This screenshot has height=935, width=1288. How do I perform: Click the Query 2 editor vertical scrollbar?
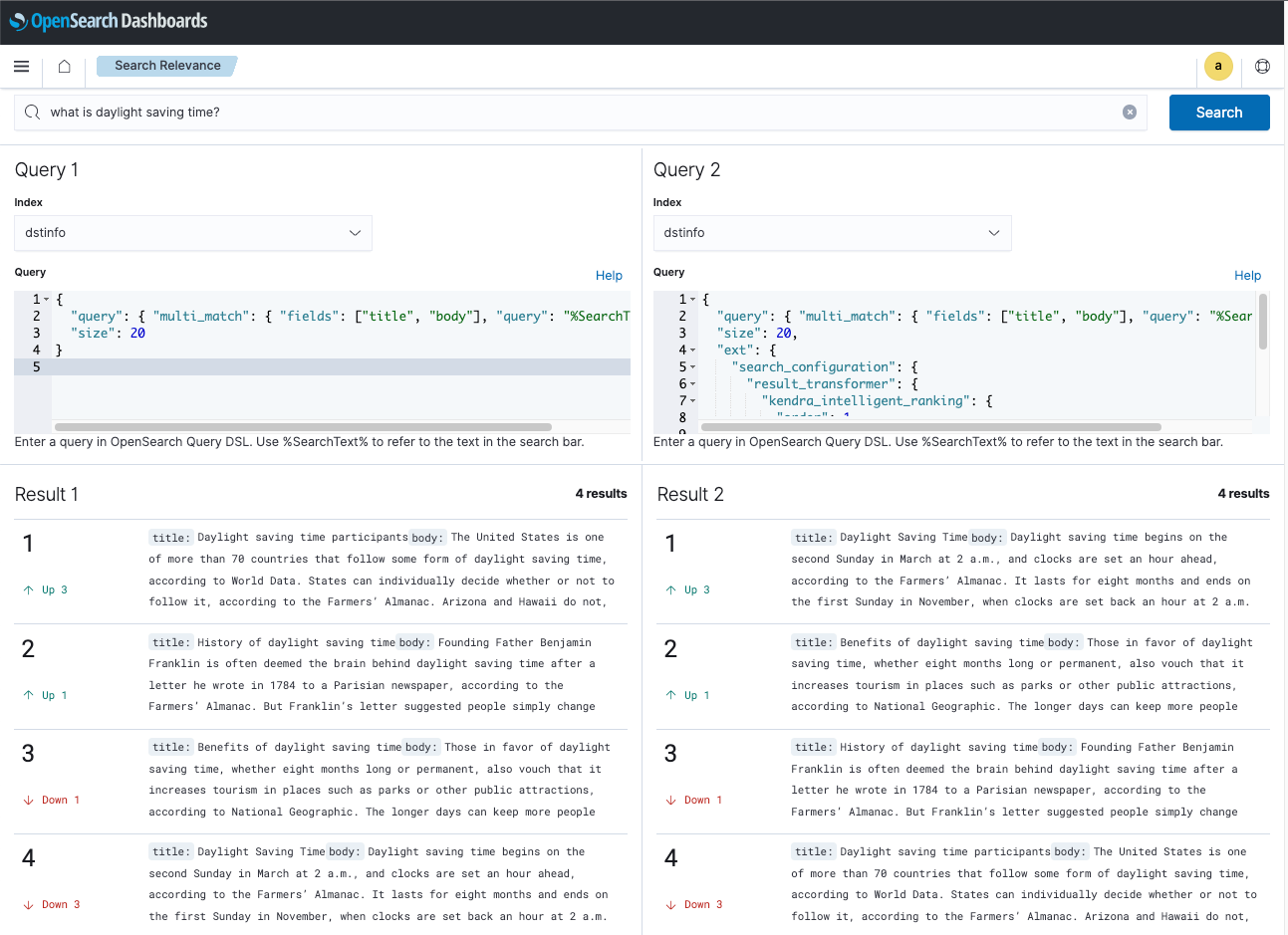[x=1263, y=322]
